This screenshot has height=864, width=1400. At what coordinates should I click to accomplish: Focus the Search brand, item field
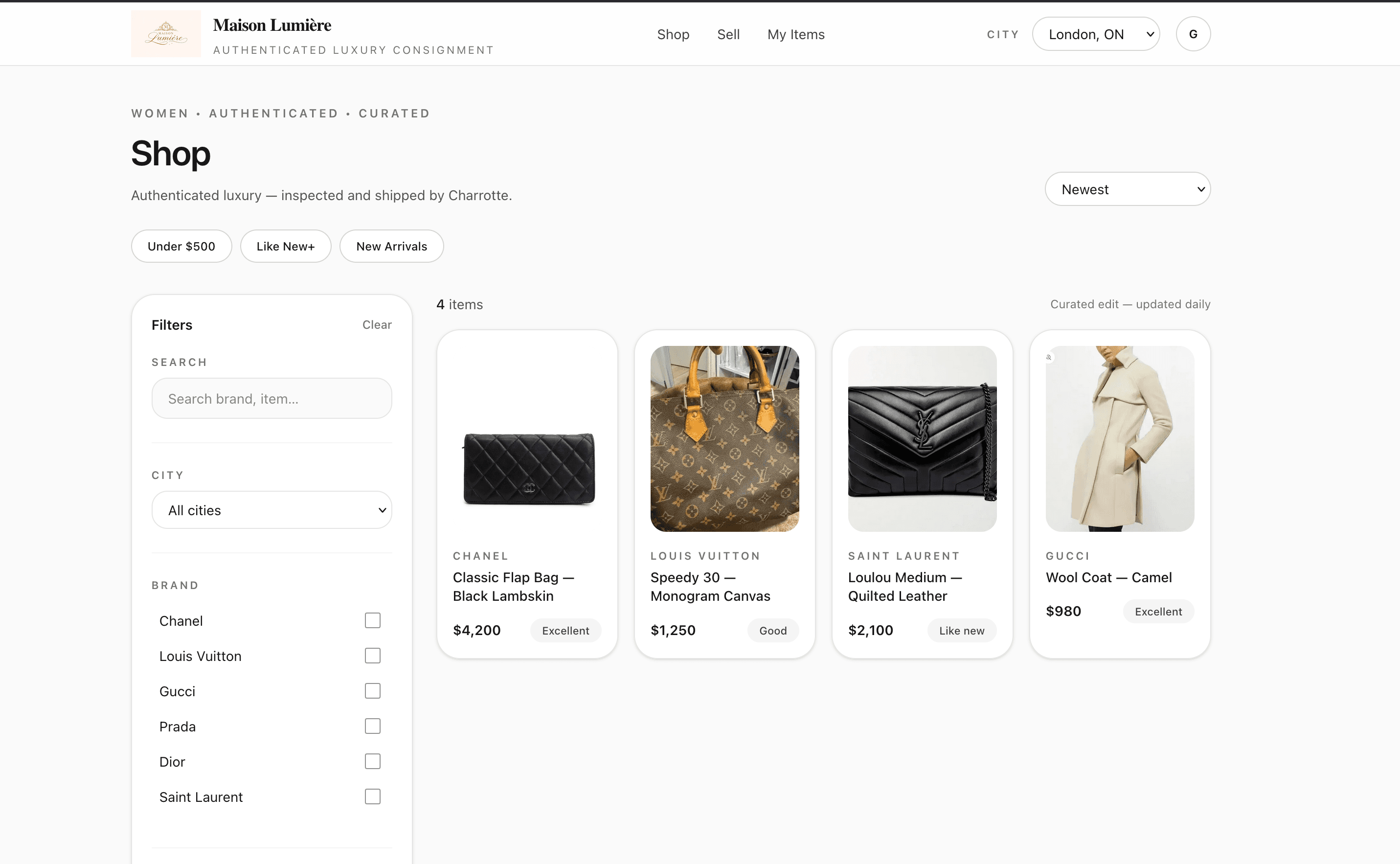tap(271, 398)
